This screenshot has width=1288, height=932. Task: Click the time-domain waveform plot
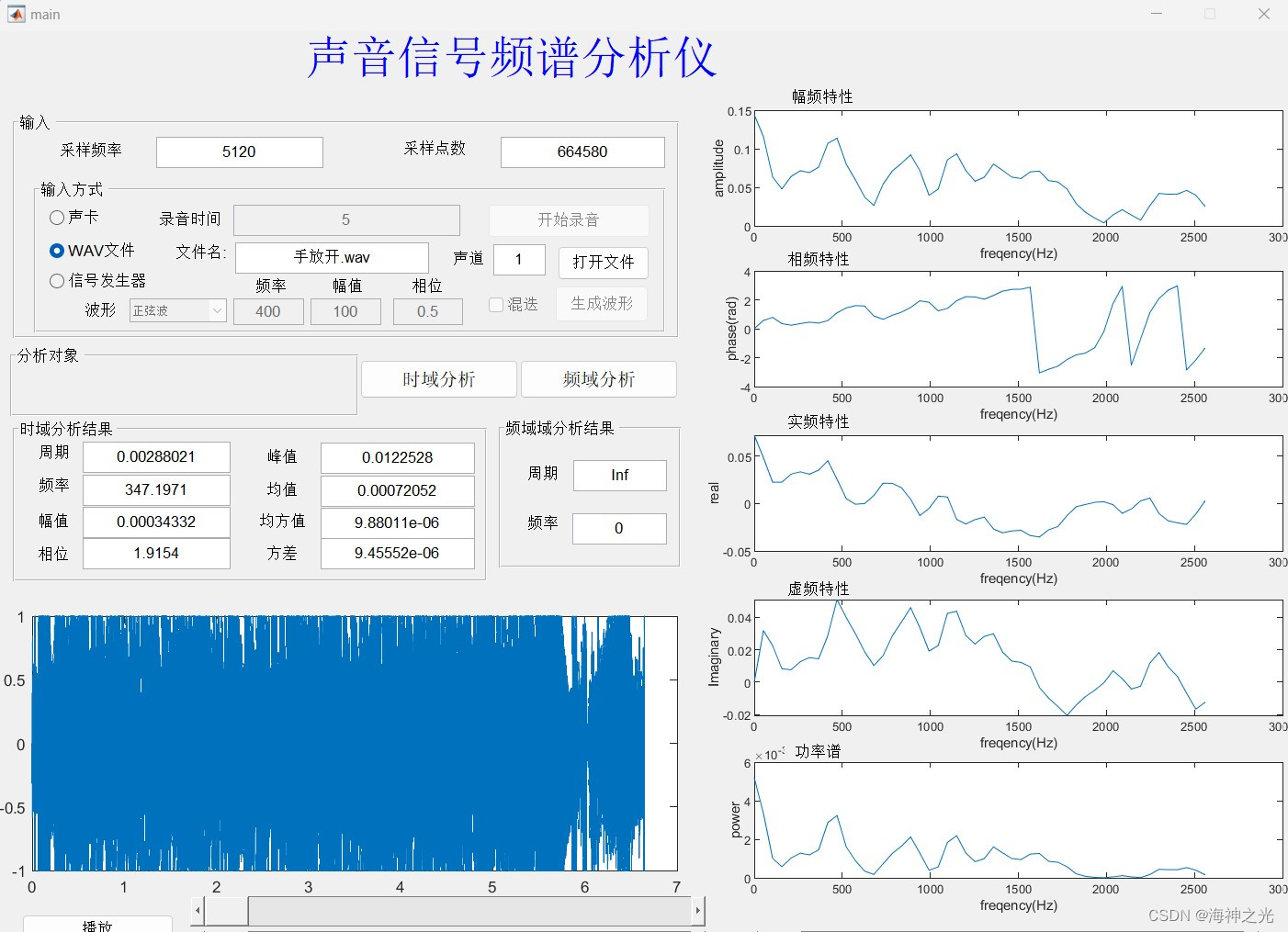pos(355,743)
